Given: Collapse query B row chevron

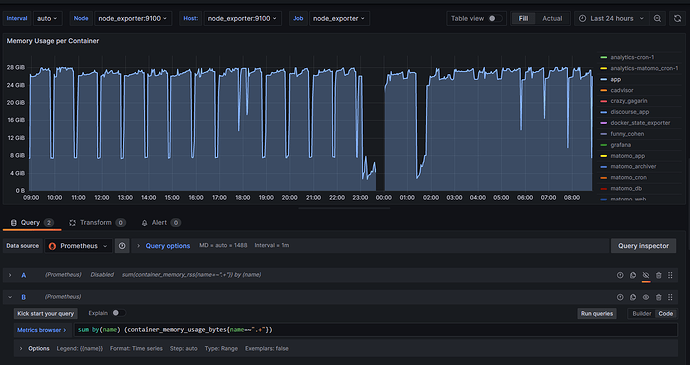Looking at the screenshot, I should (x=10, y=297).
